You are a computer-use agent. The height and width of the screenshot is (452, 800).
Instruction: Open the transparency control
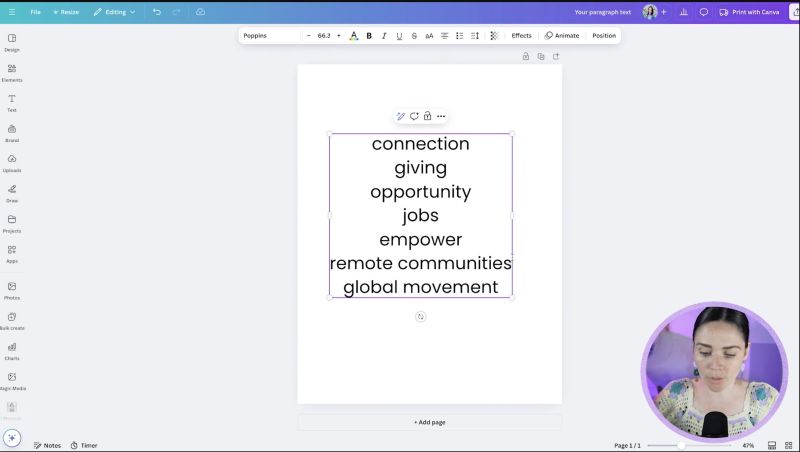(x=494, y=36)
